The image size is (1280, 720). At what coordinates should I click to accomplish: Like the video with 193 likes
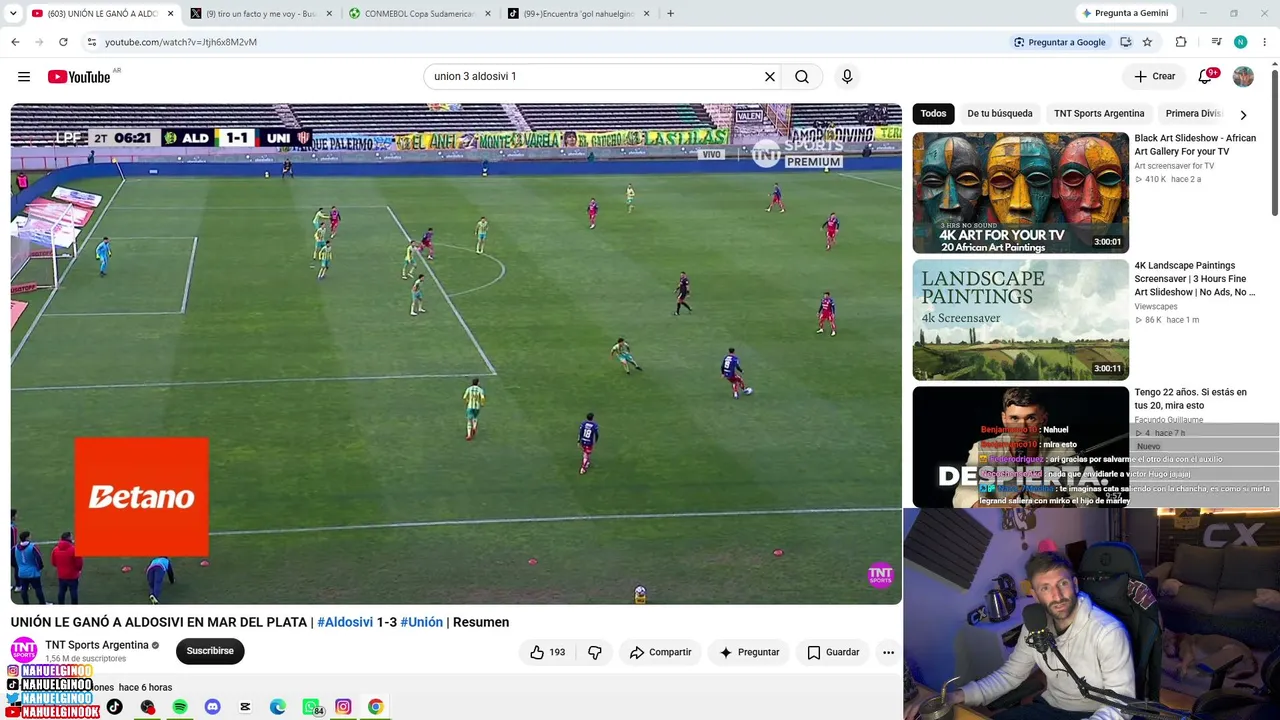548,652
